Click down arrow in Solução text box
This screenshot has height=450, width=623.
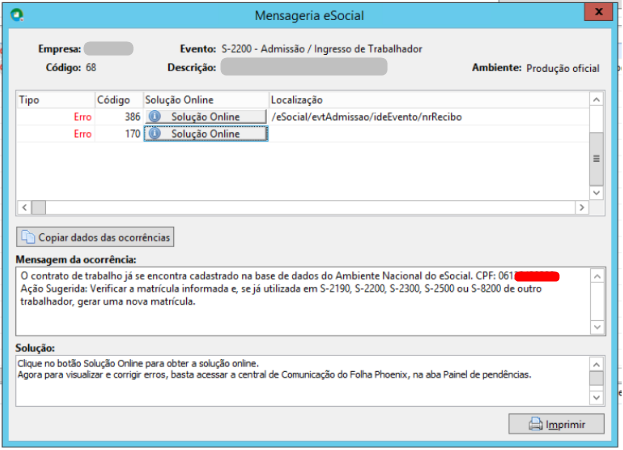596,397
